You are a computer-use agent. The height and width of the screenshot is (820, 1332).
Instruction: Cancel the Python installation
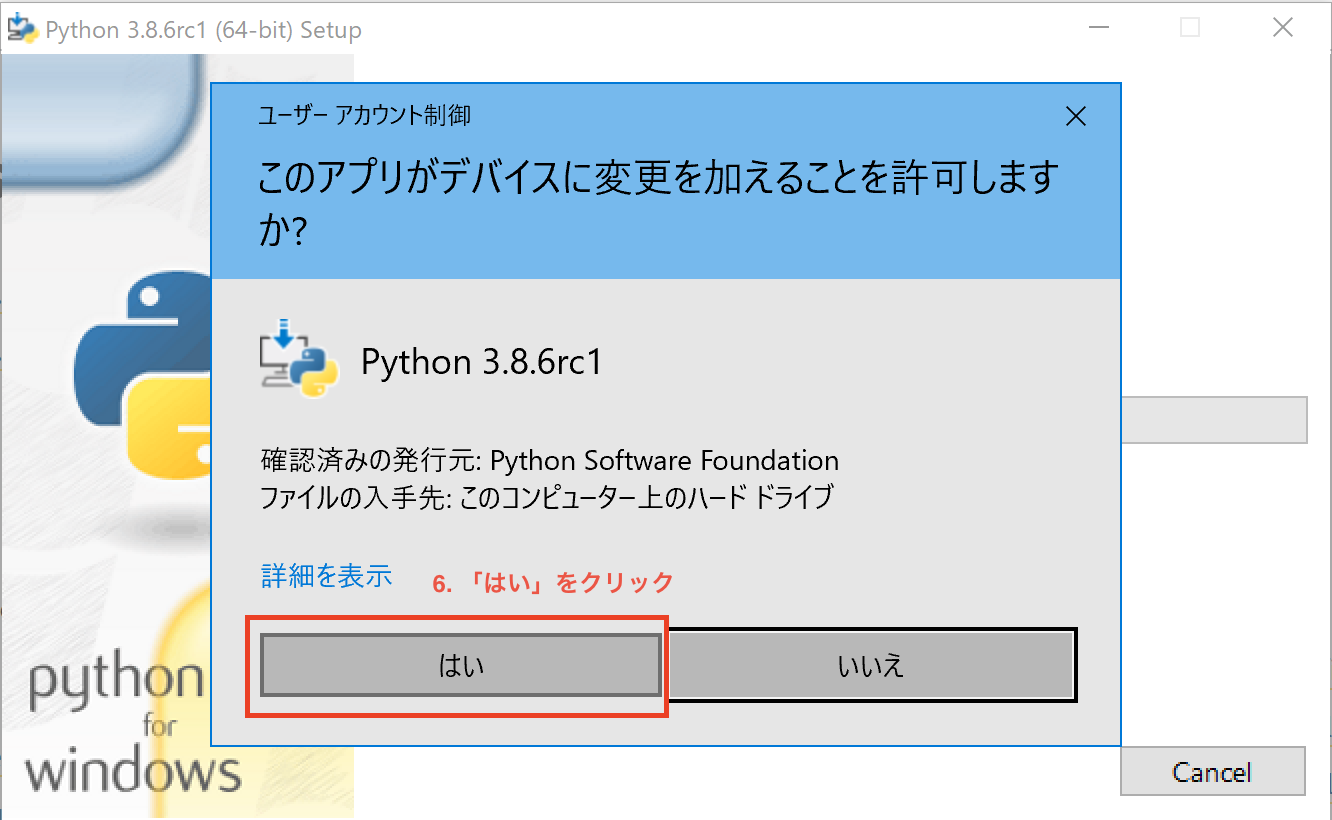coord(1212,772)
